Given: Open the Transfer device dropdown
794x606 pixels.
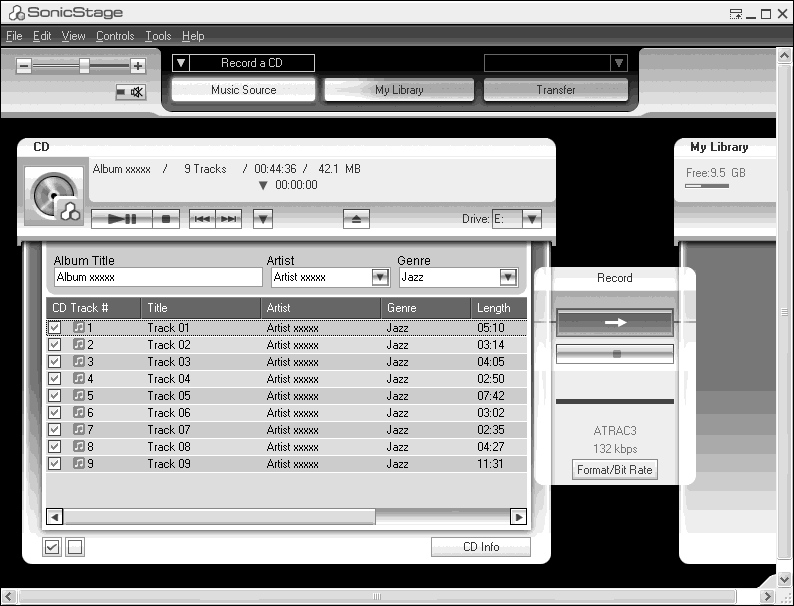Looking at the screenshot, I should tap(619, 63).
